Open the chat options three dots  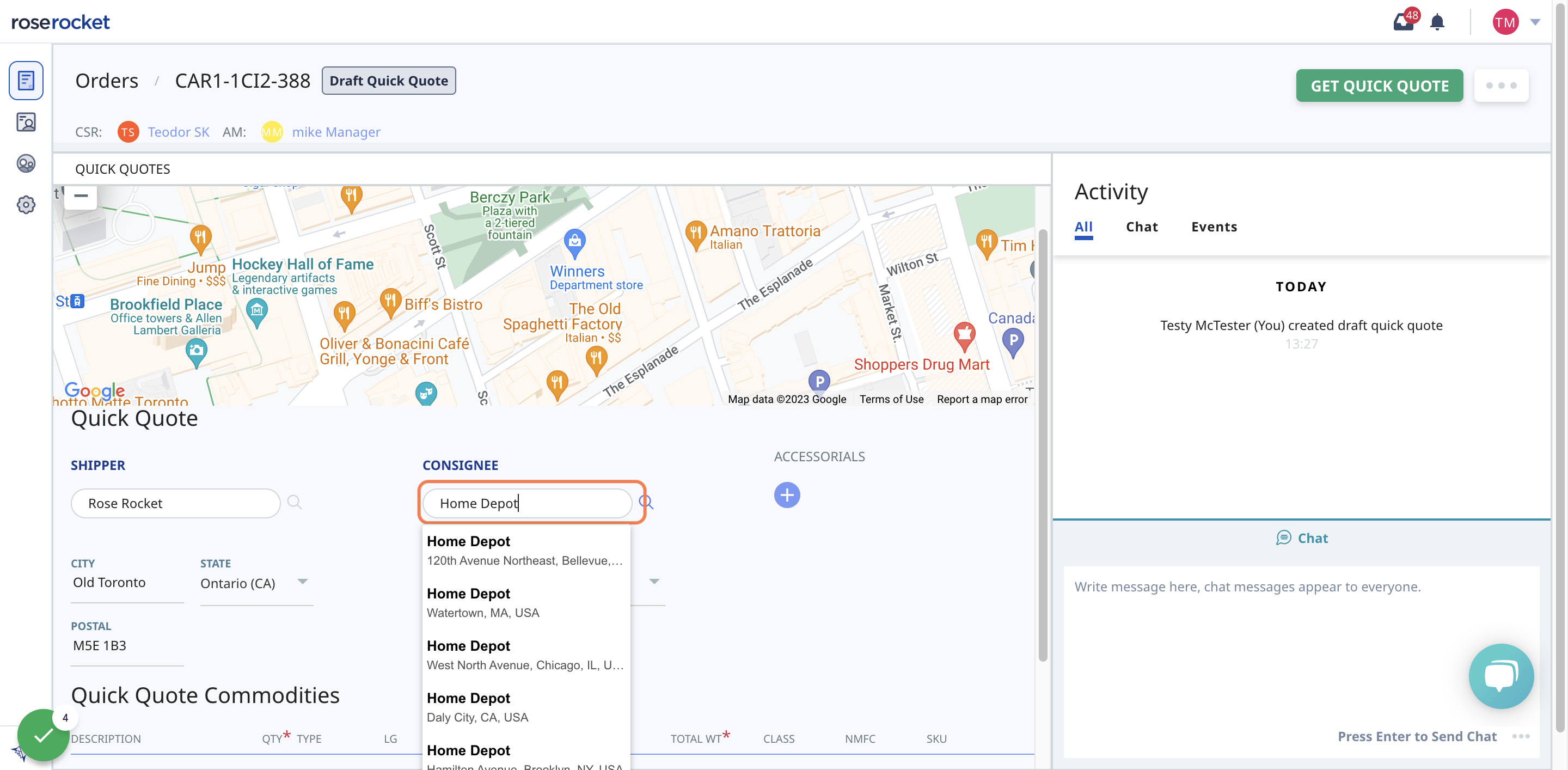tap(1521, 736)
